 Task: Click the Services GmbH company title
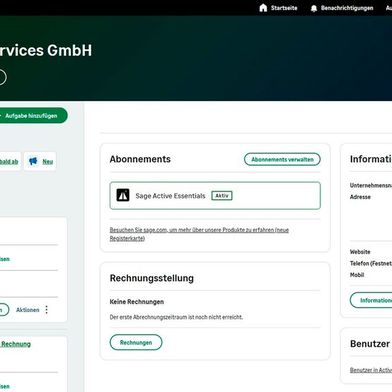[x=46, y=50]
